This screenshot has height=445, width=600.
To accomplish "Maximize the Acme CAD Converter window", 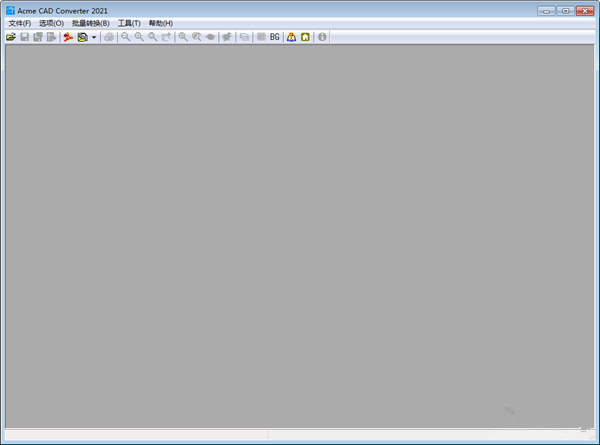I will 566,9.
